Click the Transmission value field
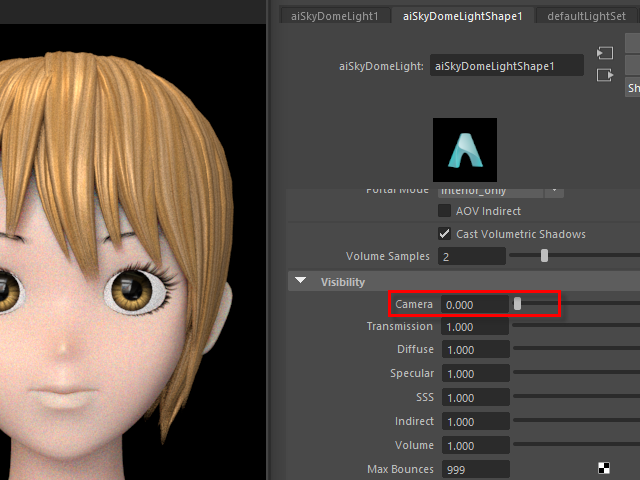 pos(473,327)
